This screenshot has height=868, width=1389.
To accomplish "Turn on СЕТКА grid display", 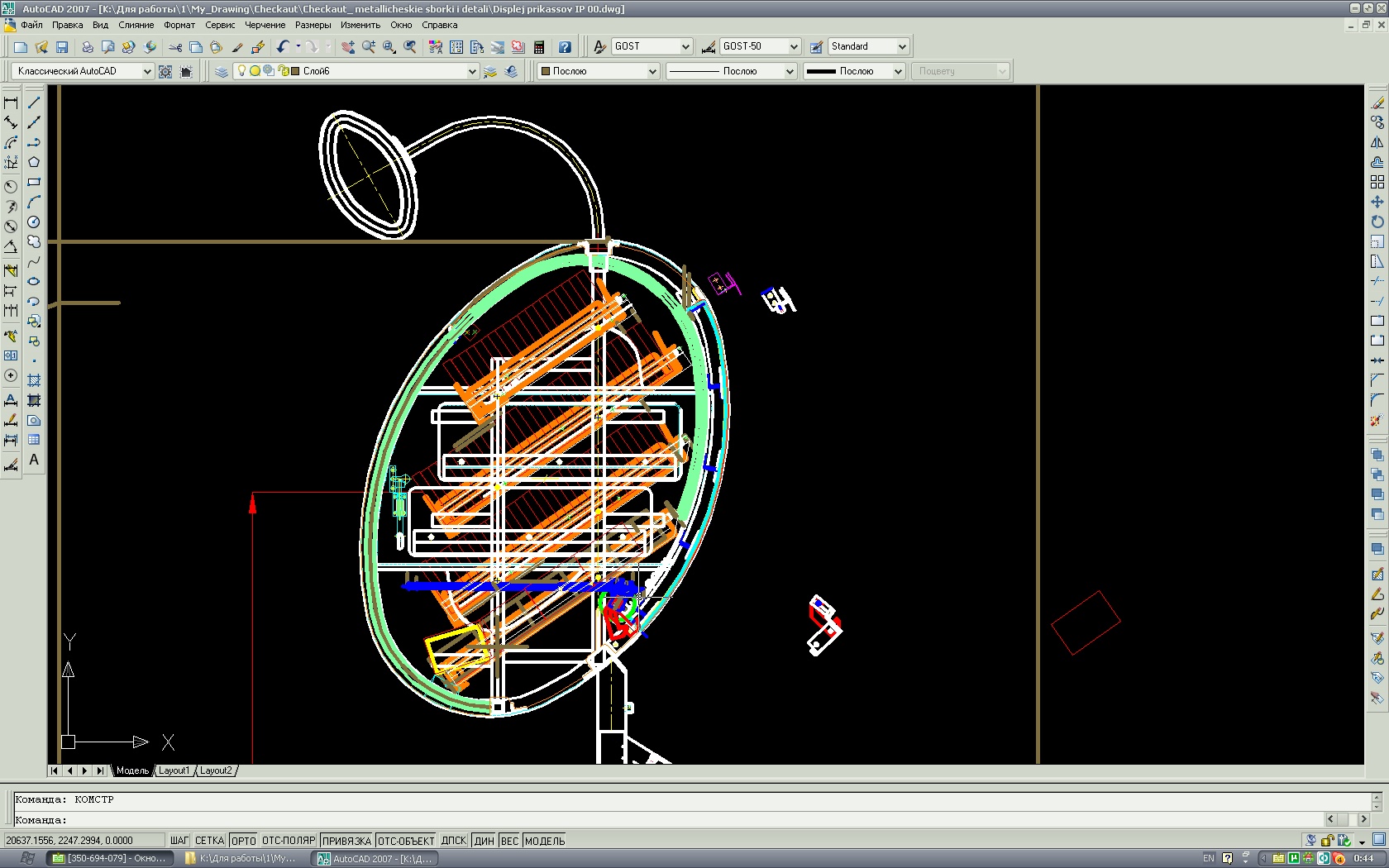I will click(209, 841).
